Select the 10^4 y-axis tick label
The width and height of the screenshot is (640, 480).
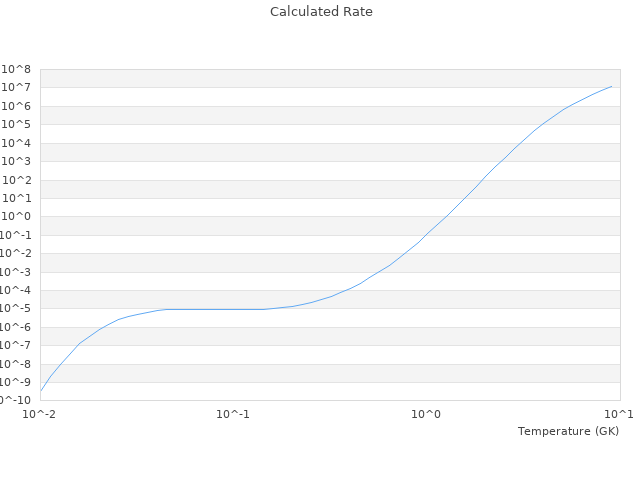[x=18, y=143]
